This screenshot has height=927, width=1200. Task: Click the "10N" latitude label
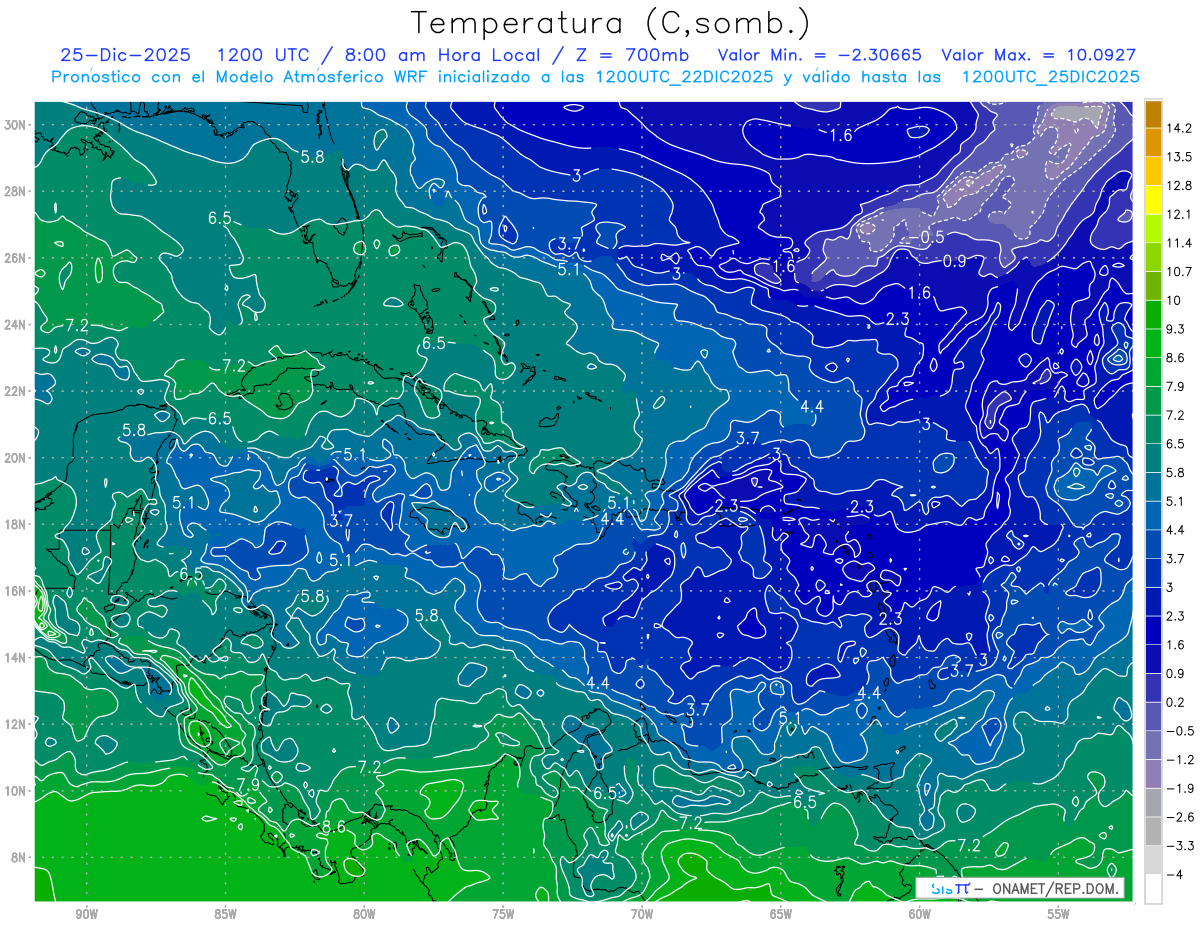click(15, 791)
